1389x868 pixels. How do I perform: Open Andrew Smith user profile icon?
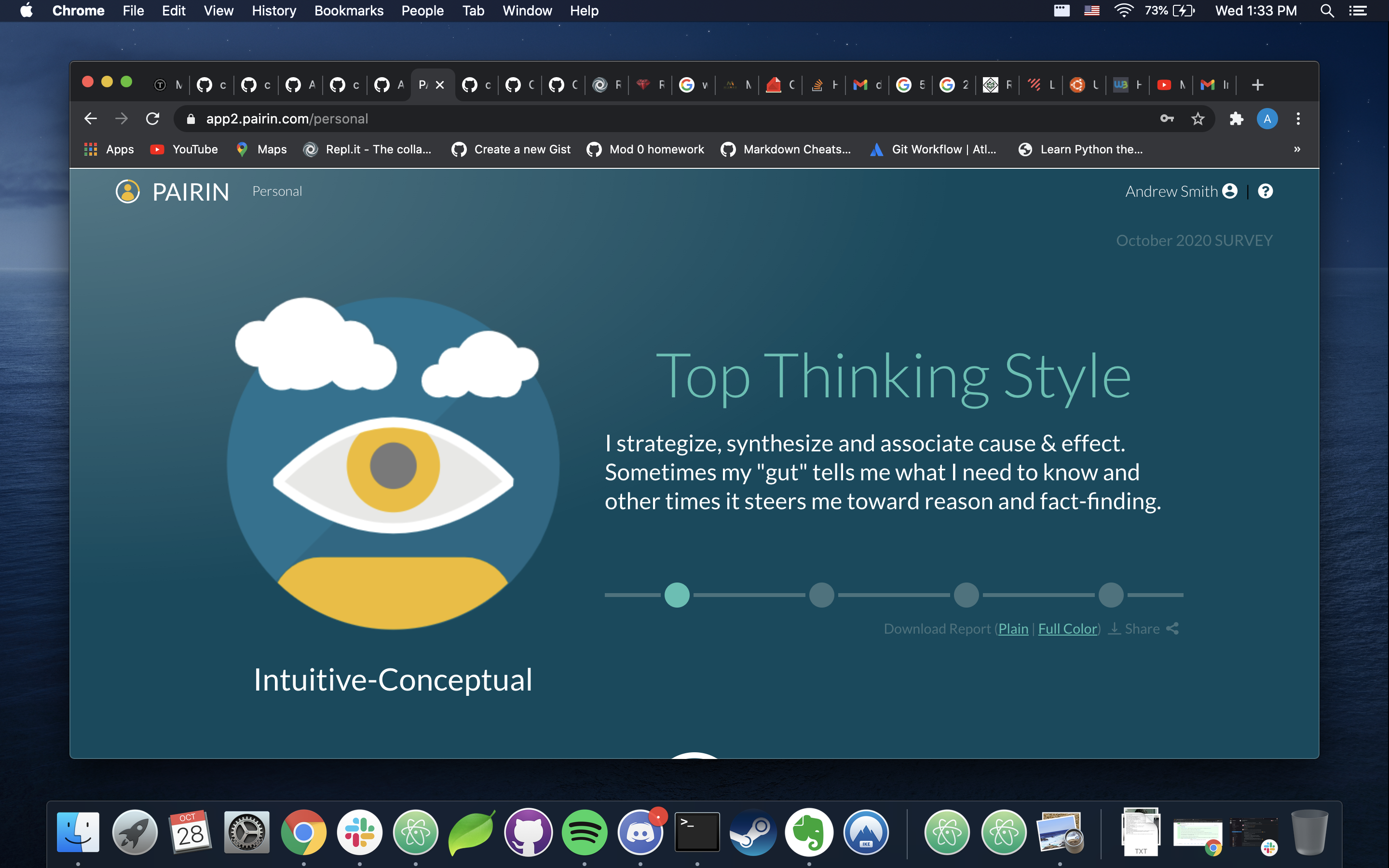[x=1229, y=191]
